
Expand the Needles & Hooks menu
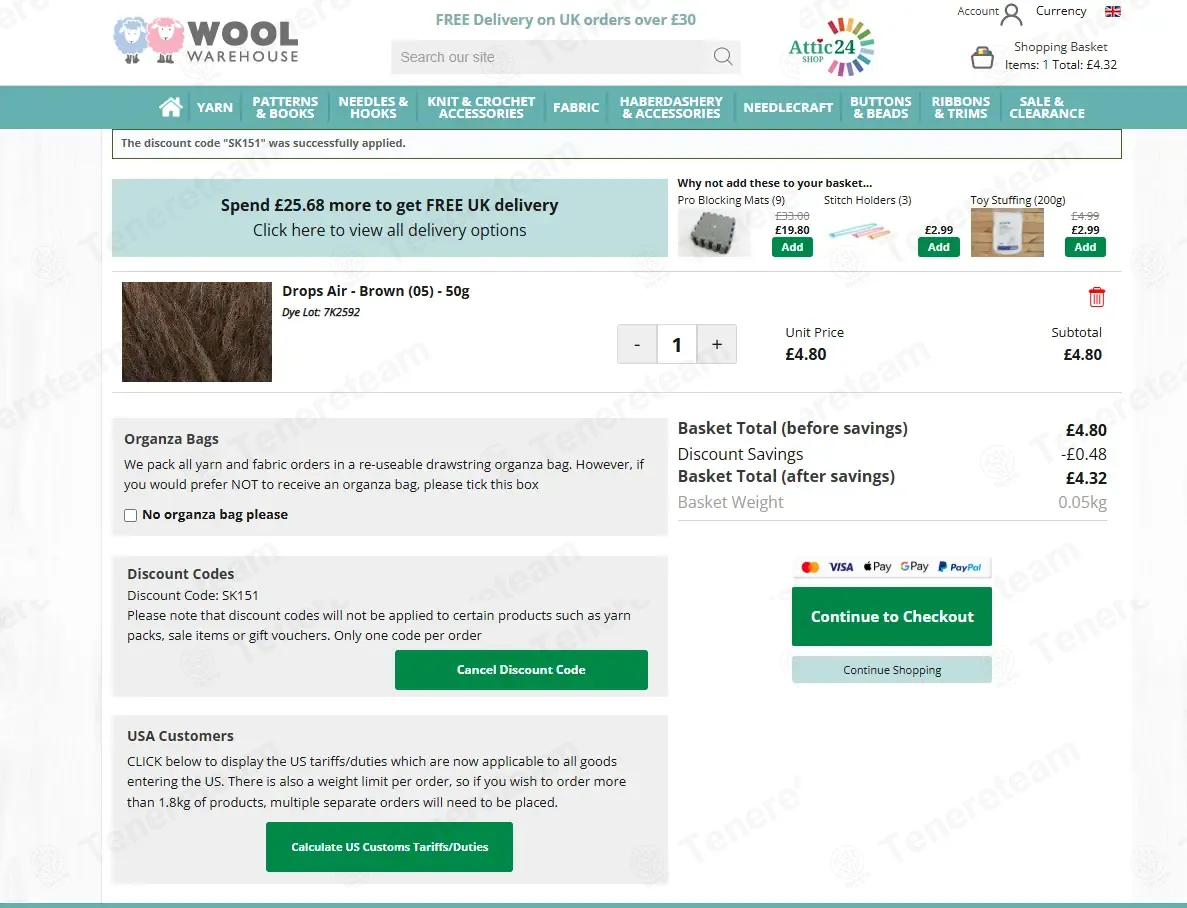[x=373, y=108]
